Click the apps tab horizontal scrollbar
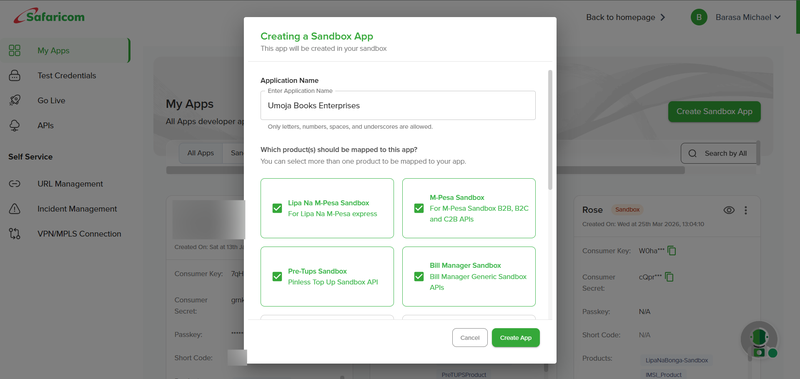The image size is (800, 379). [426, 170]
